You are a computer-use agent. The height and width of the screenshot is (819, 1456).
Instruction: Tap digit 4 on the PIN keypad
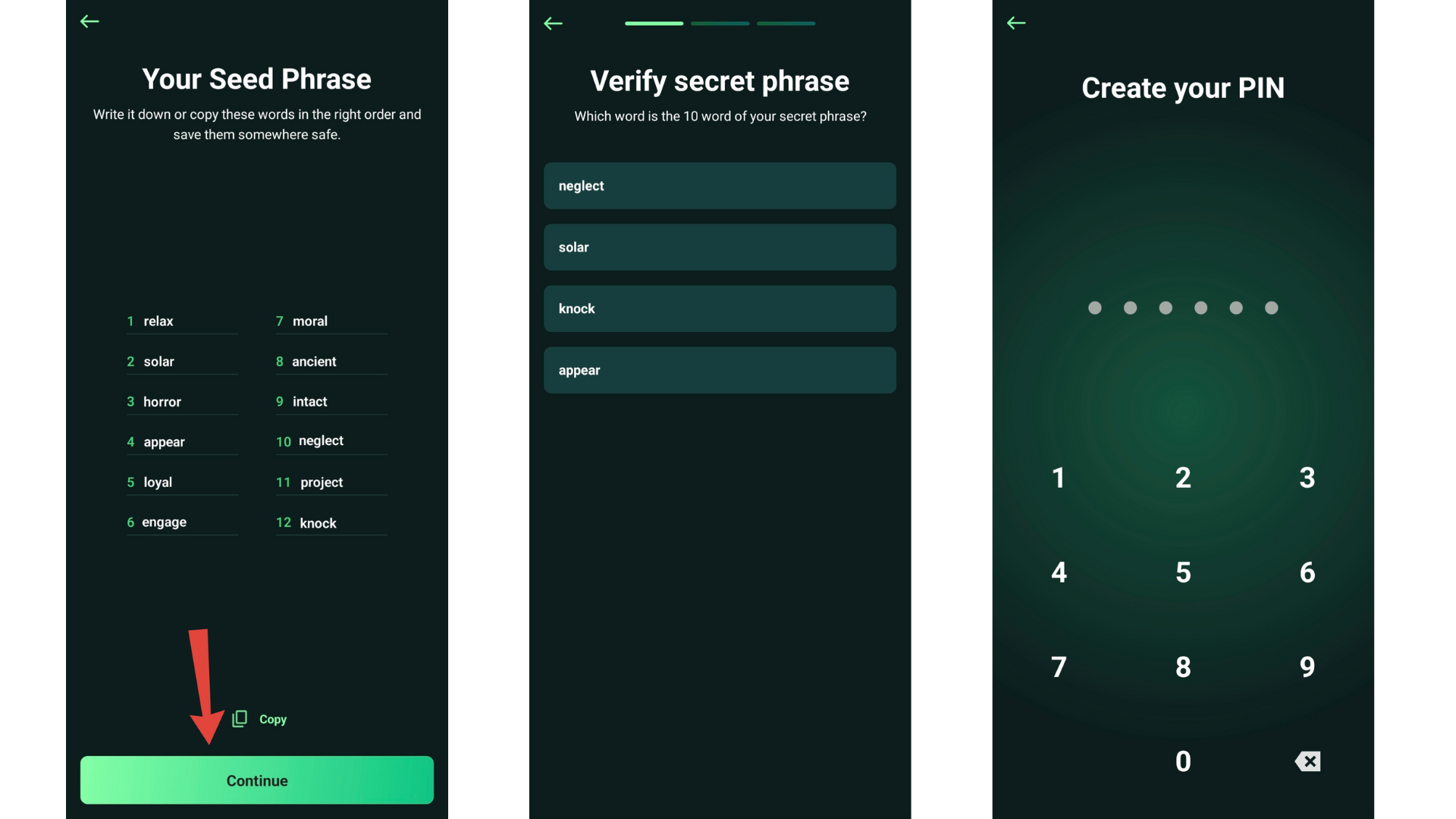pyautogui.click(x=1059, y=573)
